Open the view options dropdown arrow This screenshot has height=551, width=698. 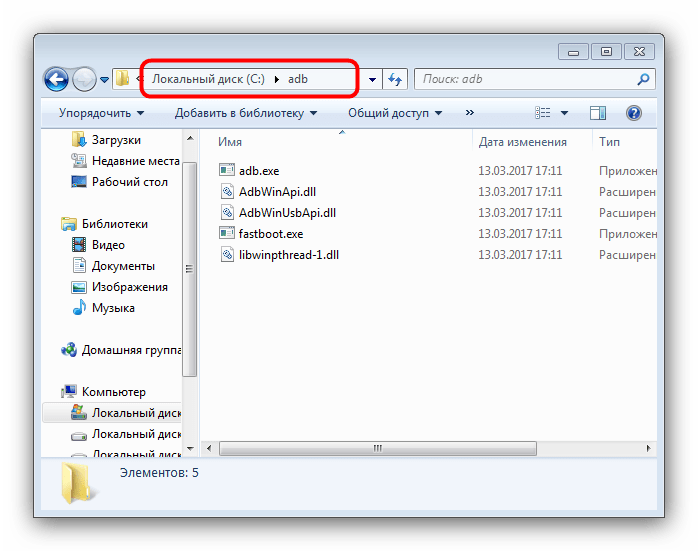pyautogui.click(x=564, y=113)
